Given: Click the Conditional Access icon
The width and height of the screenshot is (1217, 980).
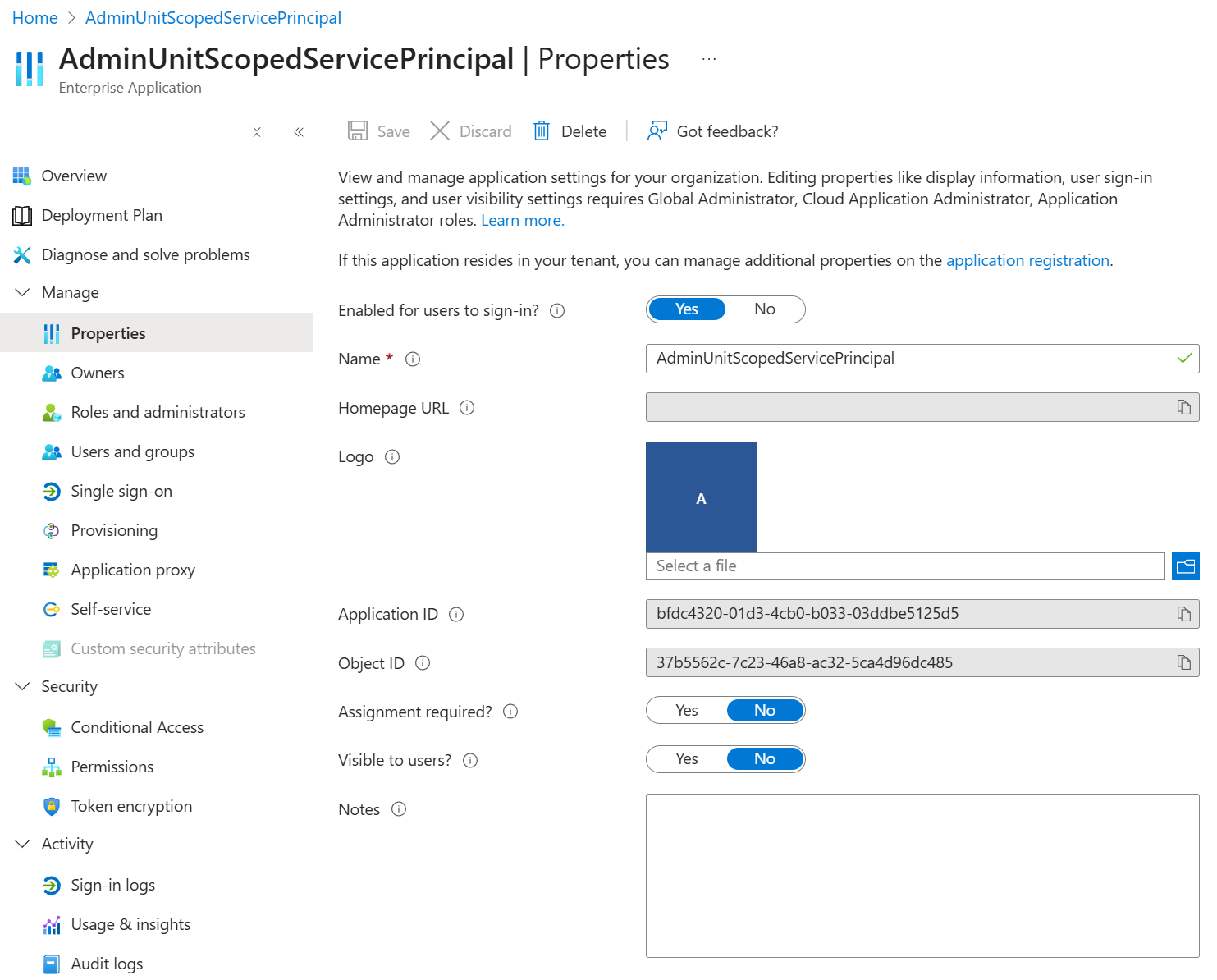Looking at the screenshot, I should 52,727.
